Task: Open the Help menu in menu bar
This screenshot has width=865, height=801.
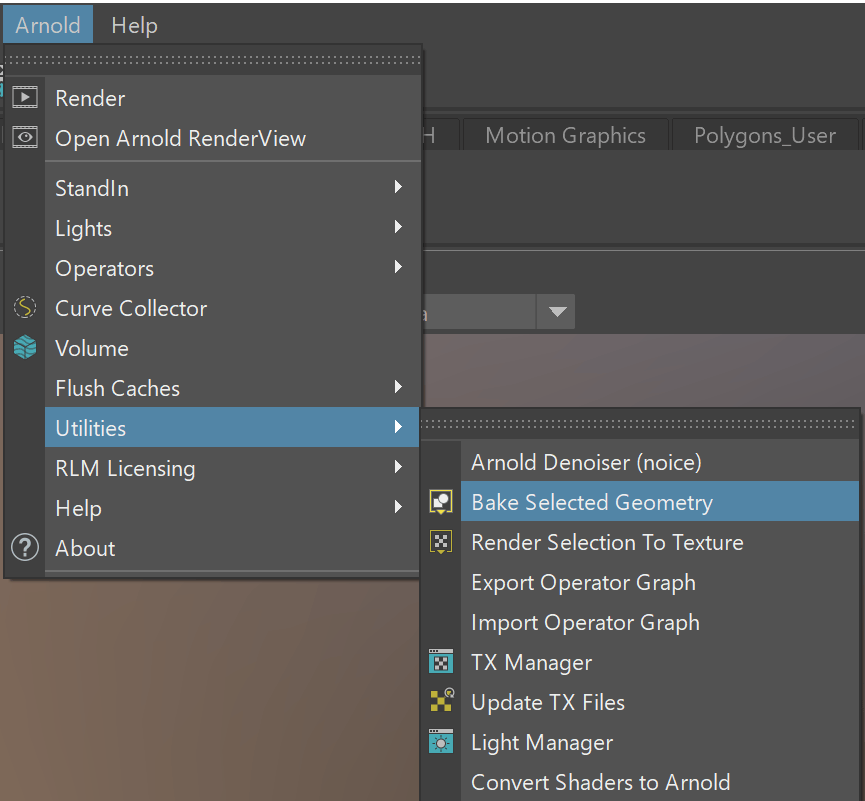Action: tap(134, 25)
